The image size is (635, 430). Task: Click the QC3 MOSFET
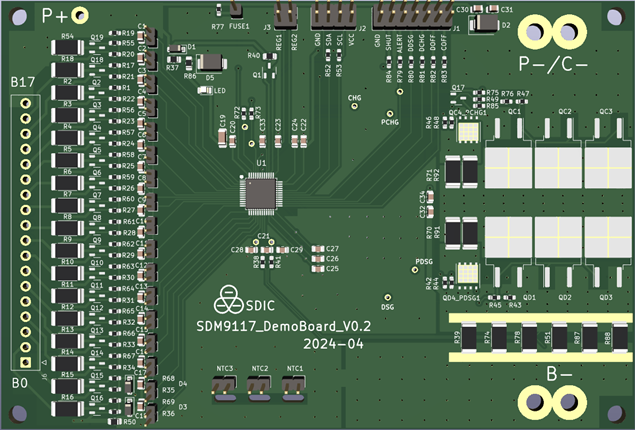[x=608, y=153]
